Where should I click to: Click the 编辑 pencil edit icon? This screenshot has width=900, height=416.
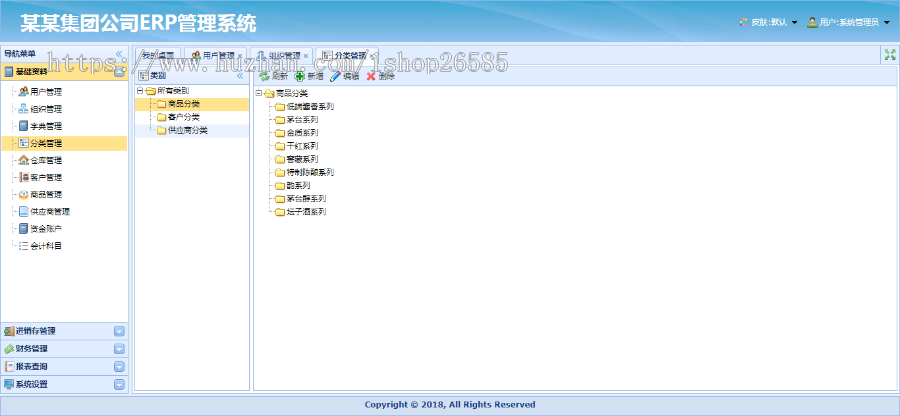(x=336, y=76)
